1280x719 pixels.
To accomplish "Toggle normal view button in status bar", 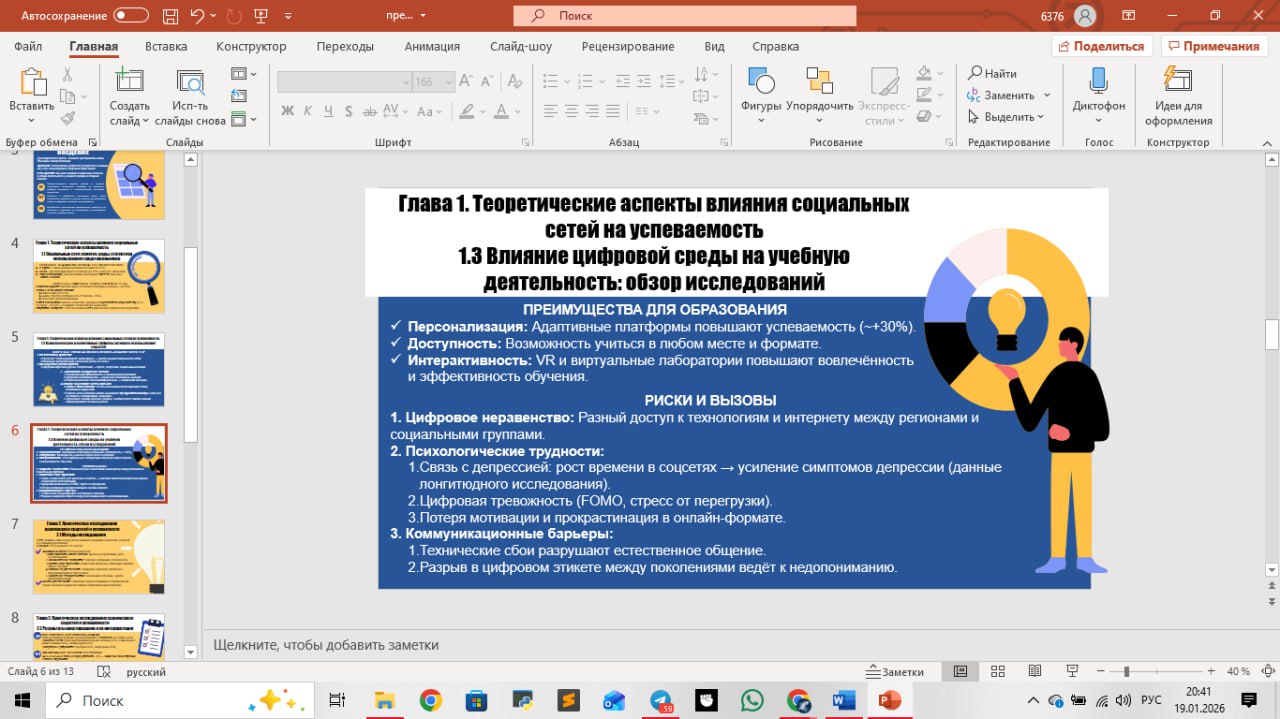I will coord(960,672).
